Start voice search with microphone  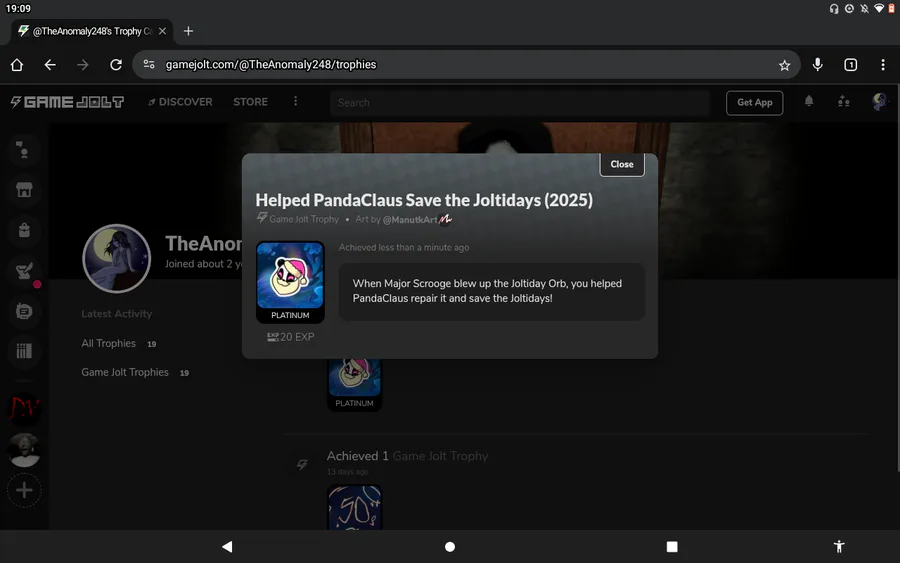click(817, 65)
